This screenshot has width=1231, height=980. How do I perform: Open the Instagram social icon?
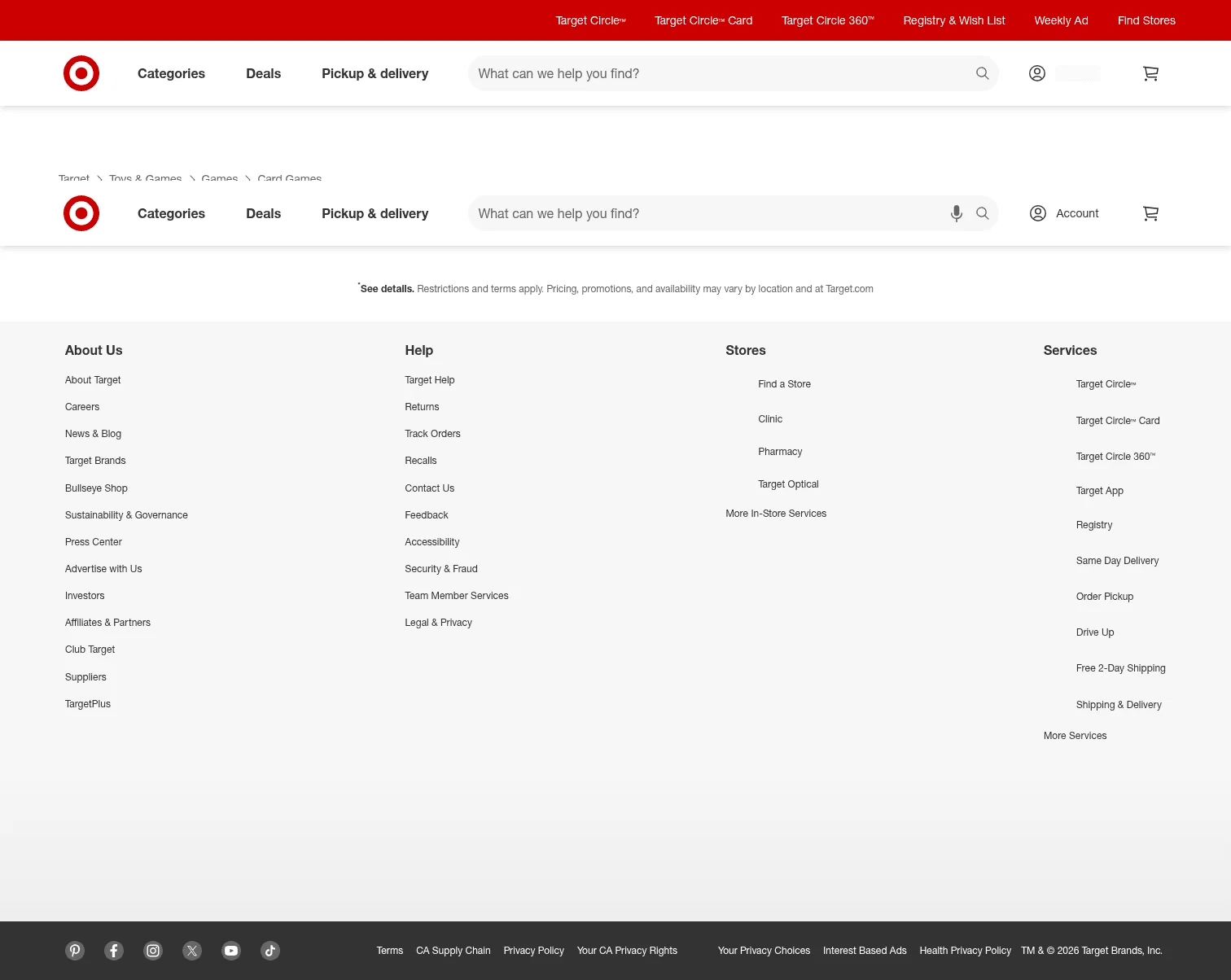click(x=153, y=951)
